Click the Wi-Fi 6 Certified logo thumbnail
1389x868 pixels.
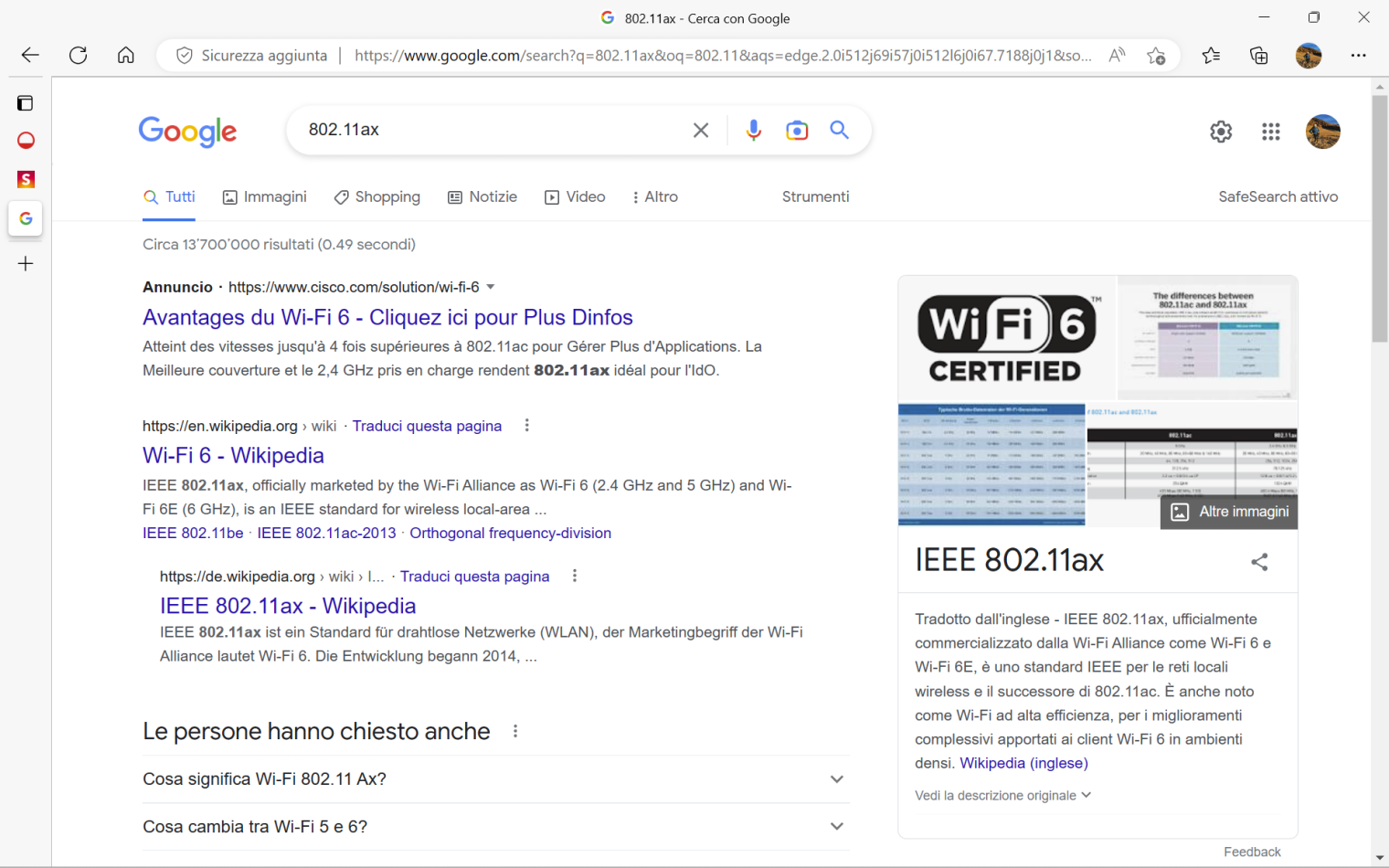click(1007, 338)
